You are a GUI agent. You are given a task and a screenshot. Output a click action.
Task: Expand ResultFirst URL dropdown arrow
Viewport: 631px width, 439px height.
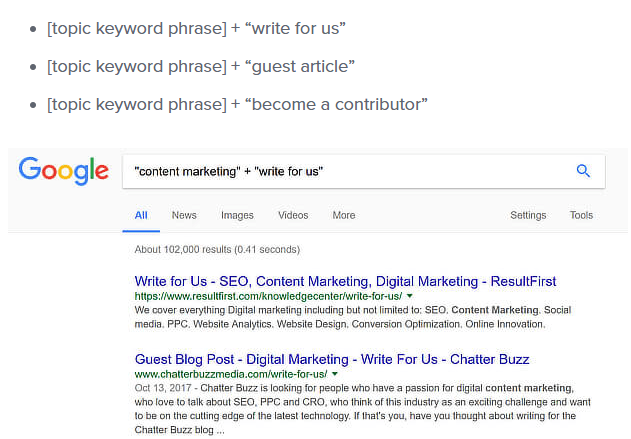[410, 297]
